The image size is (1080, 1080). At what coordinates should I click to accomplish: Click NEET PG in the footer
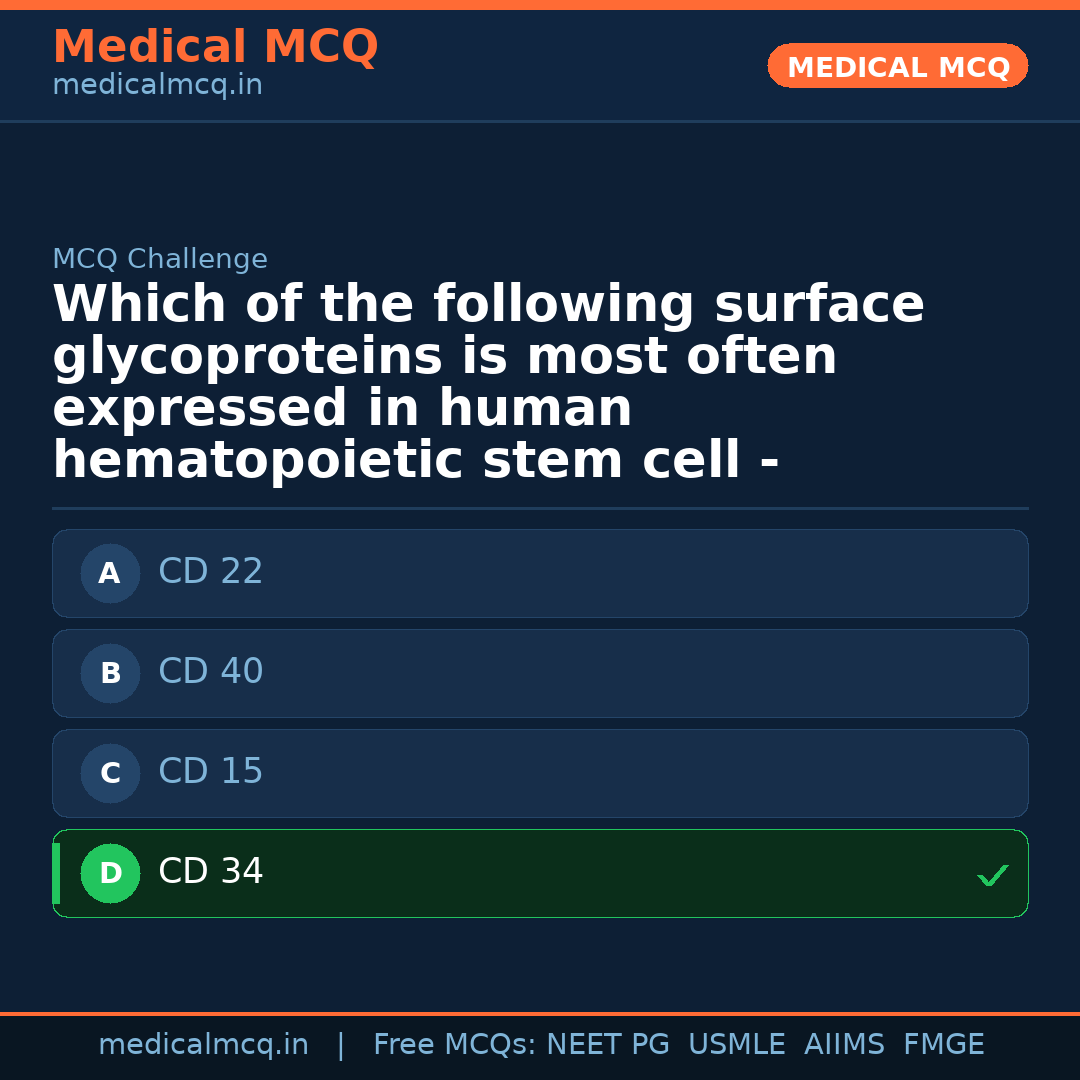[608, 1045]
